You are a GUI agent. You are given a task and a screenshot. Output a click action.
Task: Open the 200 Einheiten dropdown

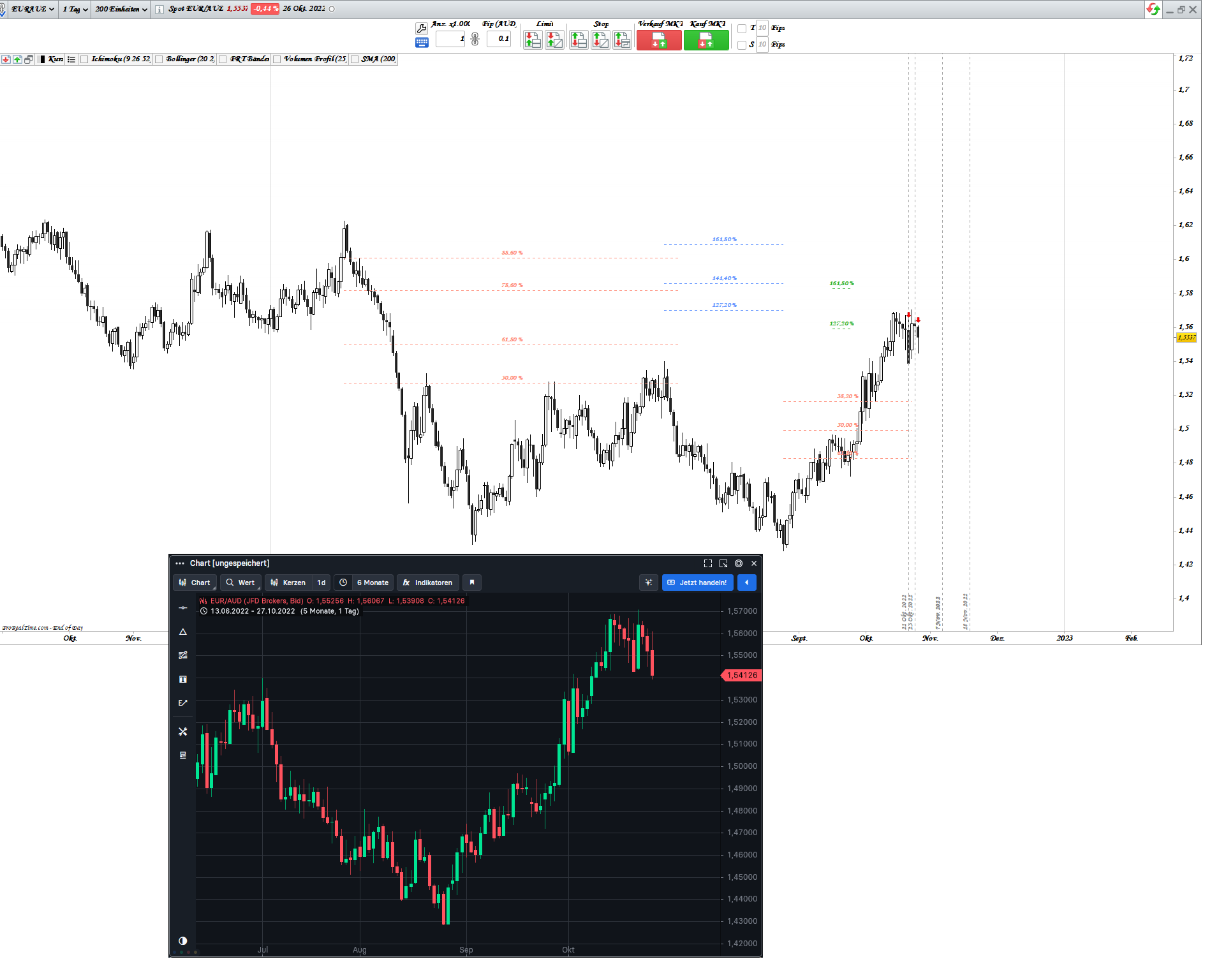point(120,9)
